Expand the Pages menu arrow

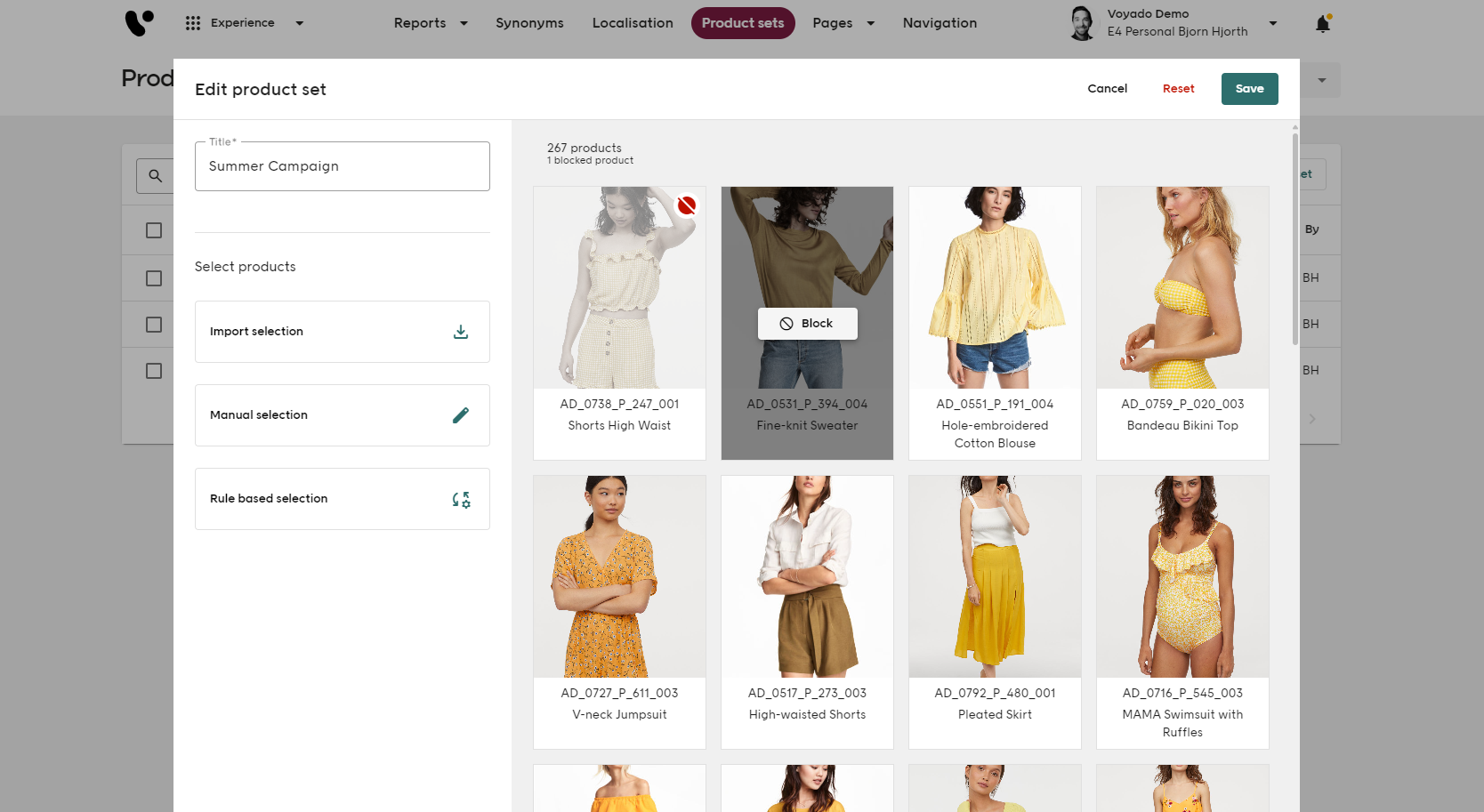tap(870, 23)
